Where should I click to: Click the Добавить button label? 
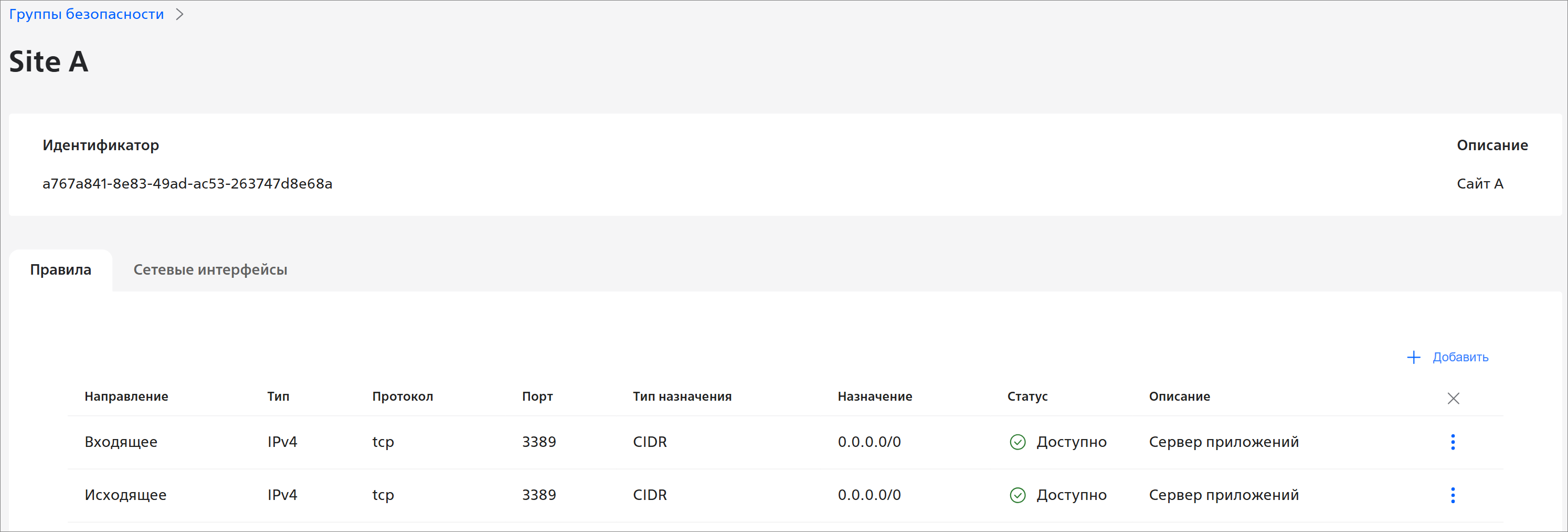pyautogui.click(x=1460, y=357)
